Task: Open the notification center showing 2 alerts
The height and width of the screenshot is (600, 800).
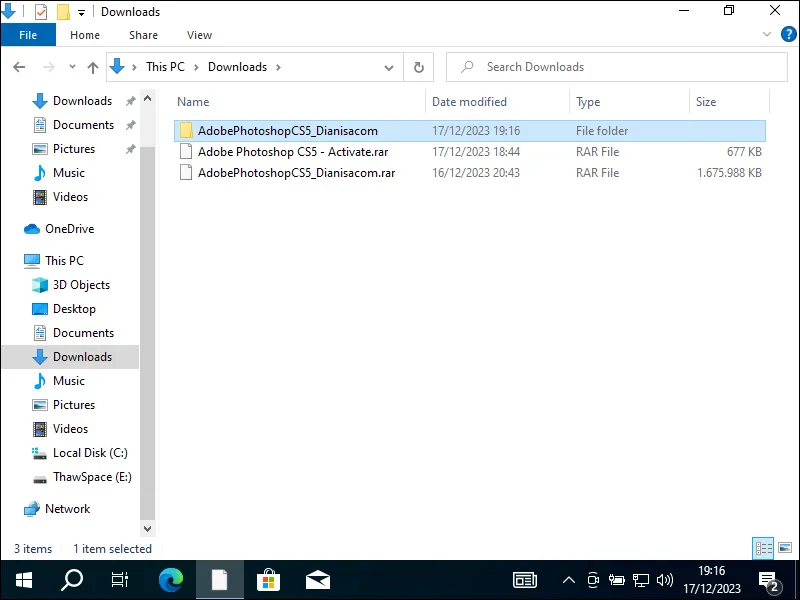Action: [770, 580]
